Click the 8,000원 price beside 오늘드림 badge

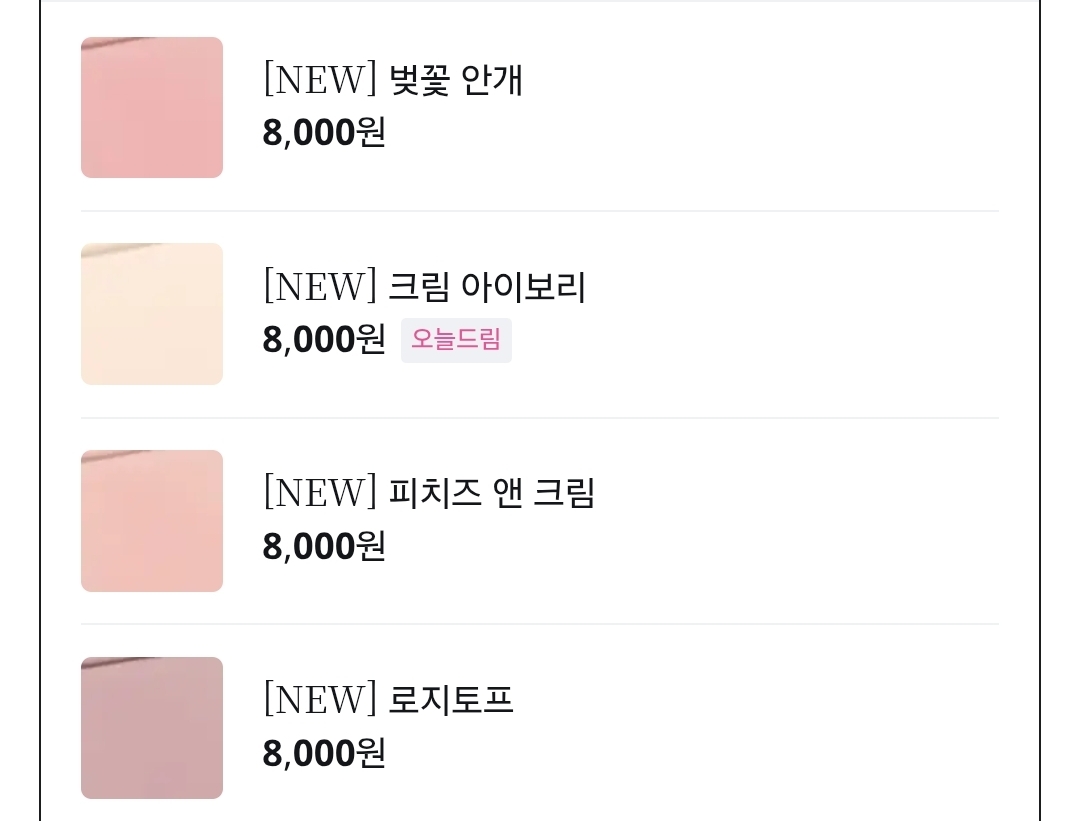[x=324, y=340]
